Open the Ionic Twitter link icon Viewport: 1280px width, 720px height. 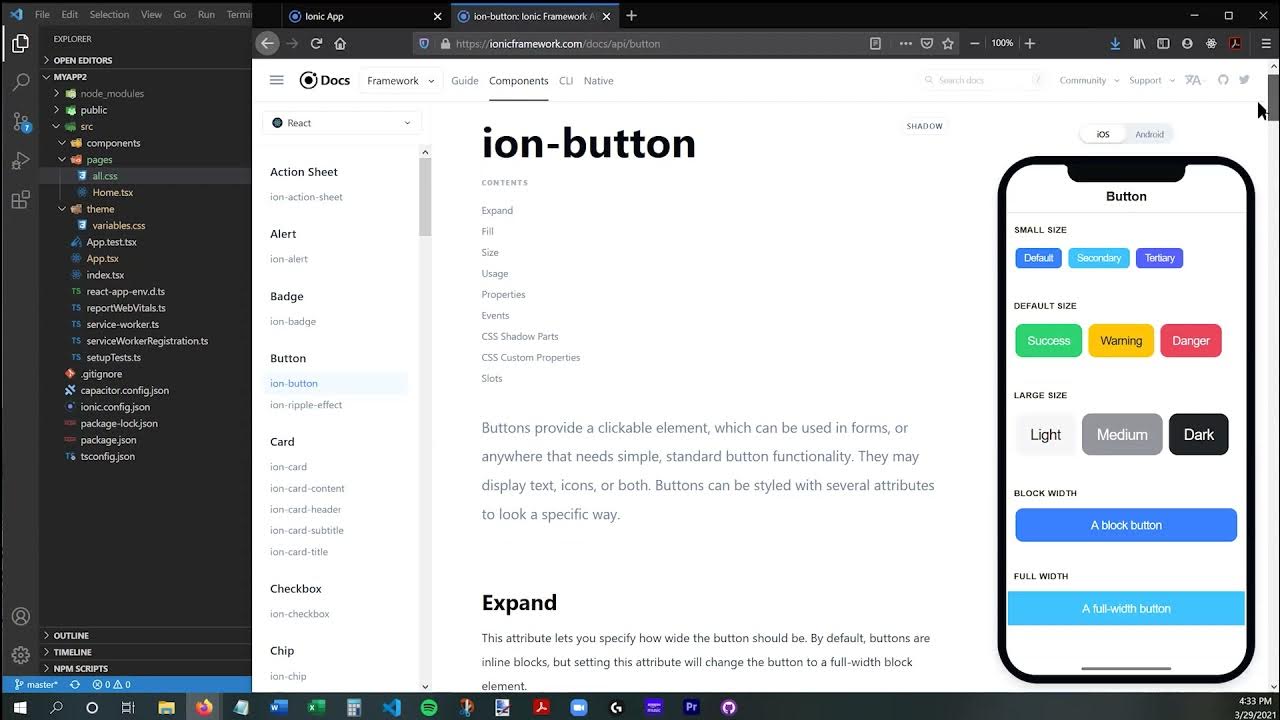1244,80
